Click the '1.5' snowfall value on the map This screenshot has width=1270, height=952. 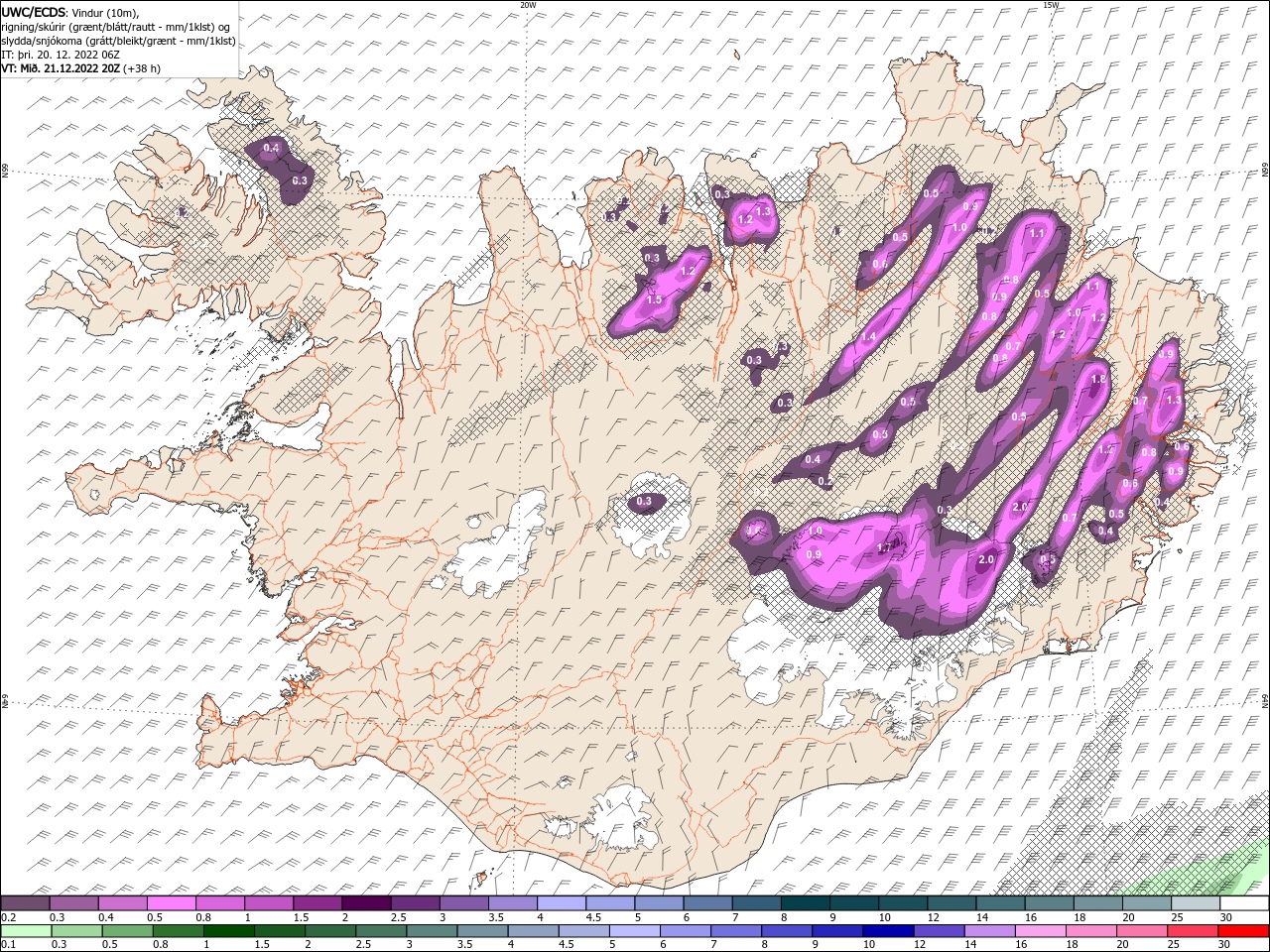point(654,299)
